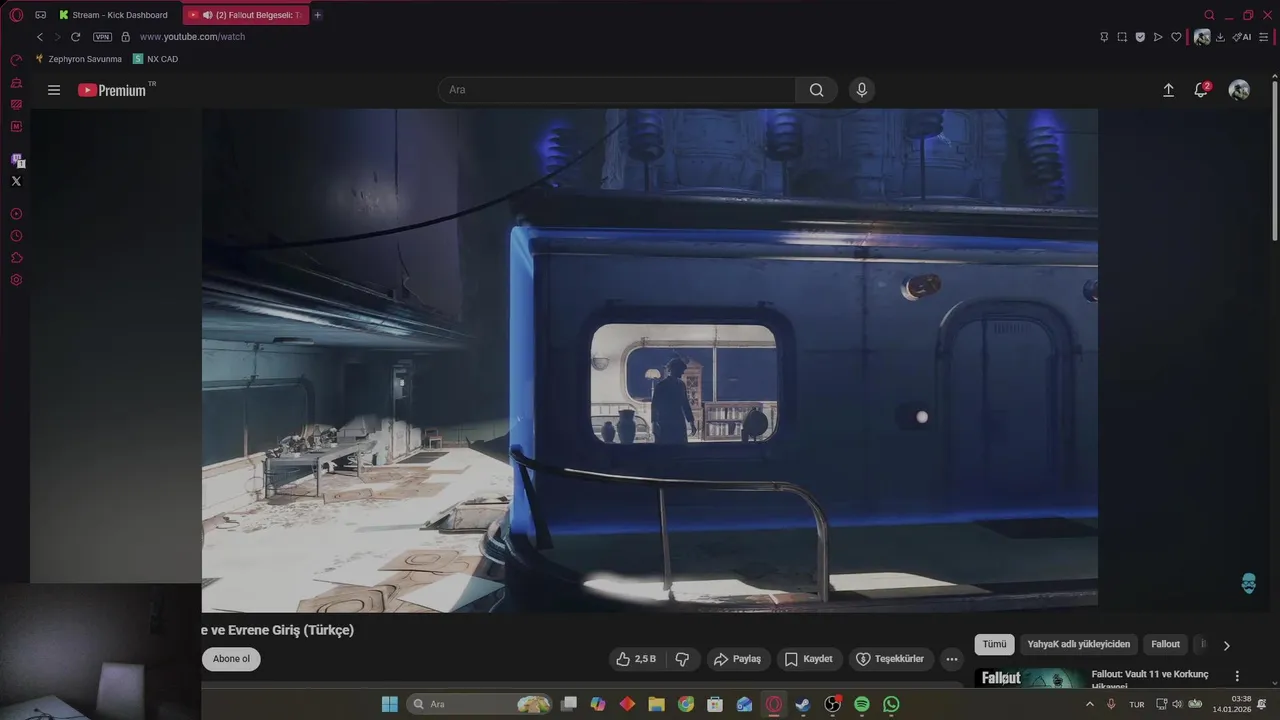Click the Fallout video player to pause
The width and height of the screenshot is (1280, 720).
(650, 360)
